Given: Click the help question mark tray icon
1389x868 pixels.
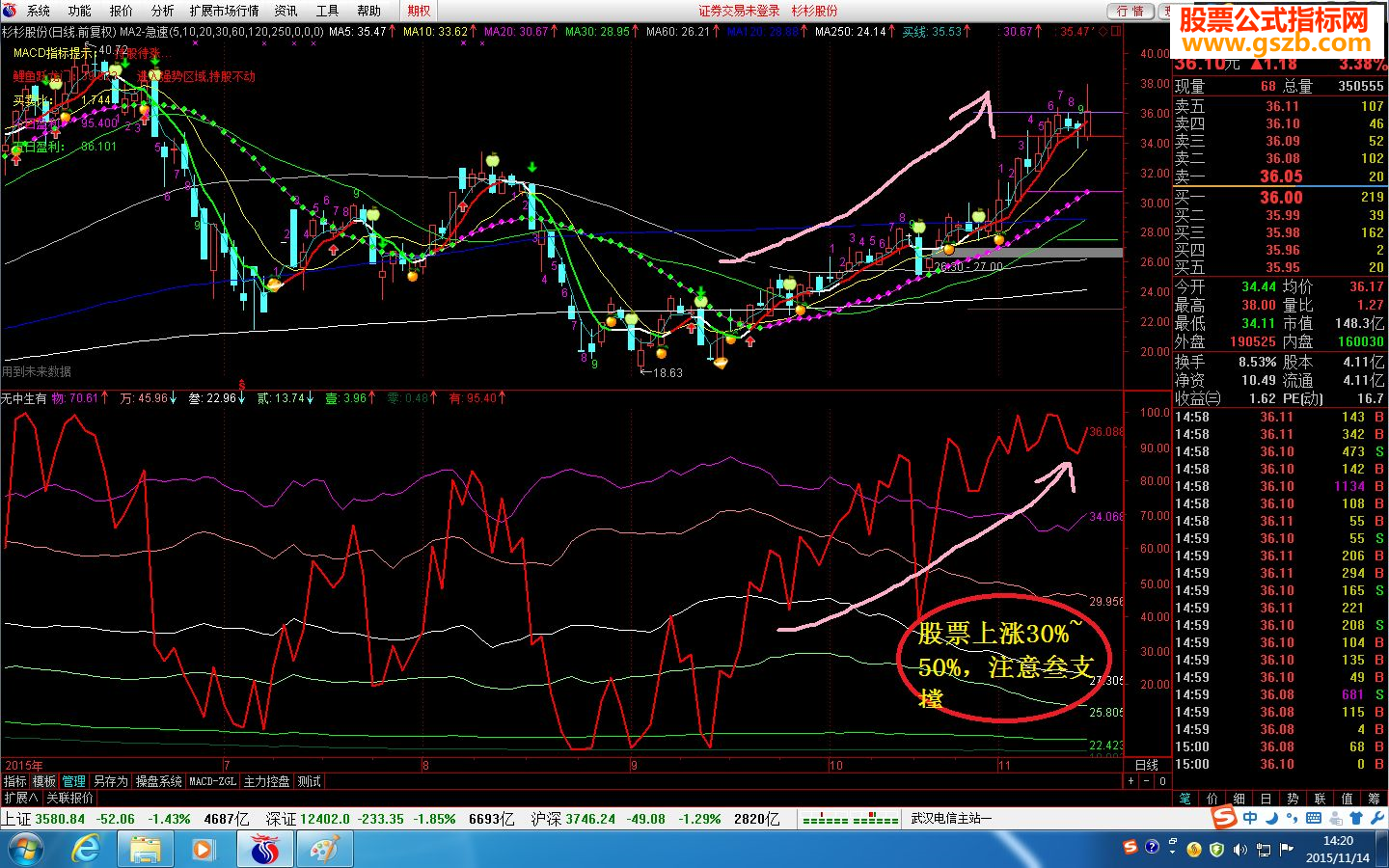Looking at the screenshot, I should (1152, 848).
